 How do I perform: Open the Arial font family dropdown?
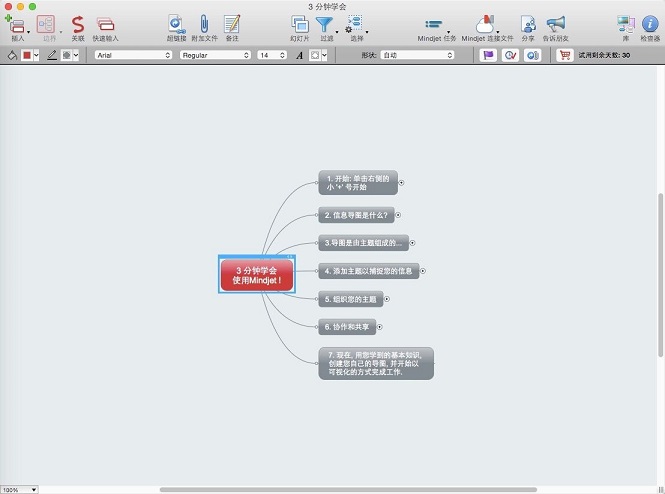pos(133,55)
